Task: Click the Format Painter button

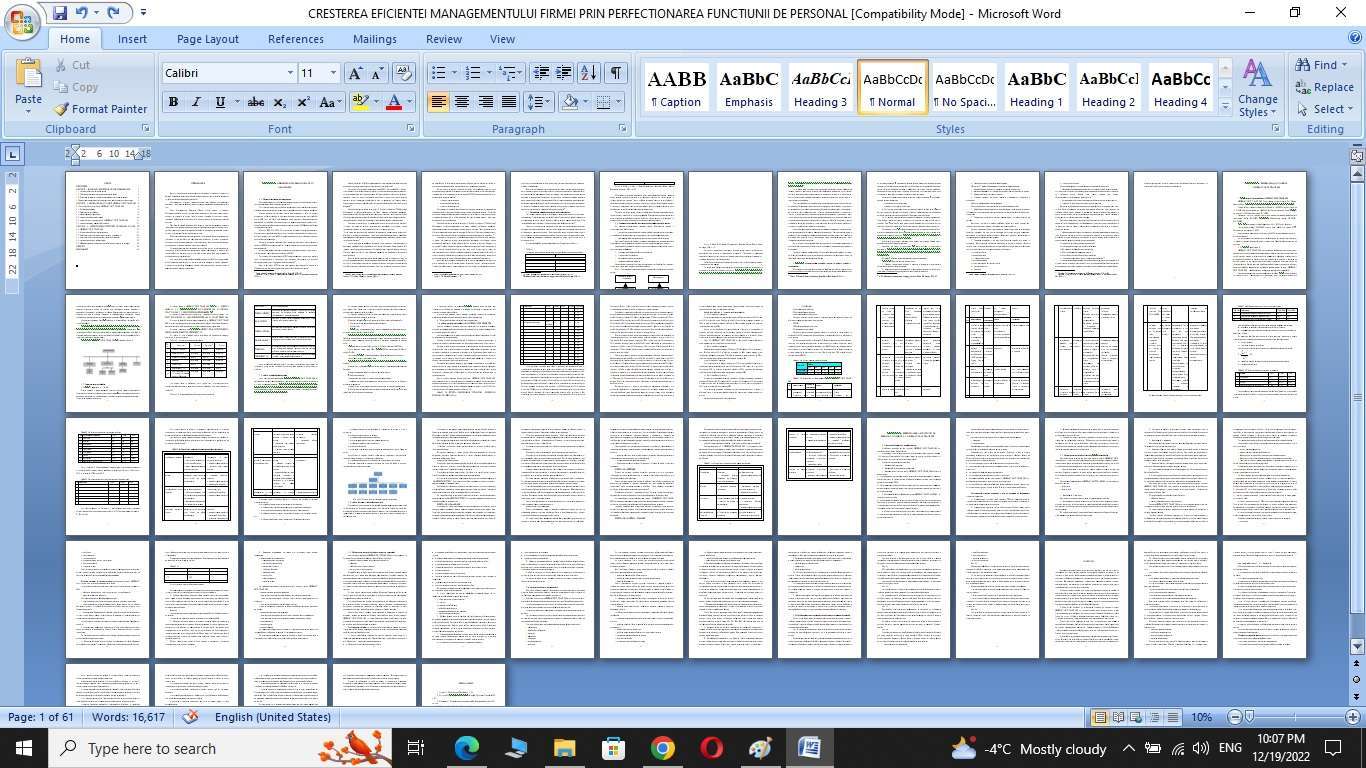Action: click(x=100, y=109)
